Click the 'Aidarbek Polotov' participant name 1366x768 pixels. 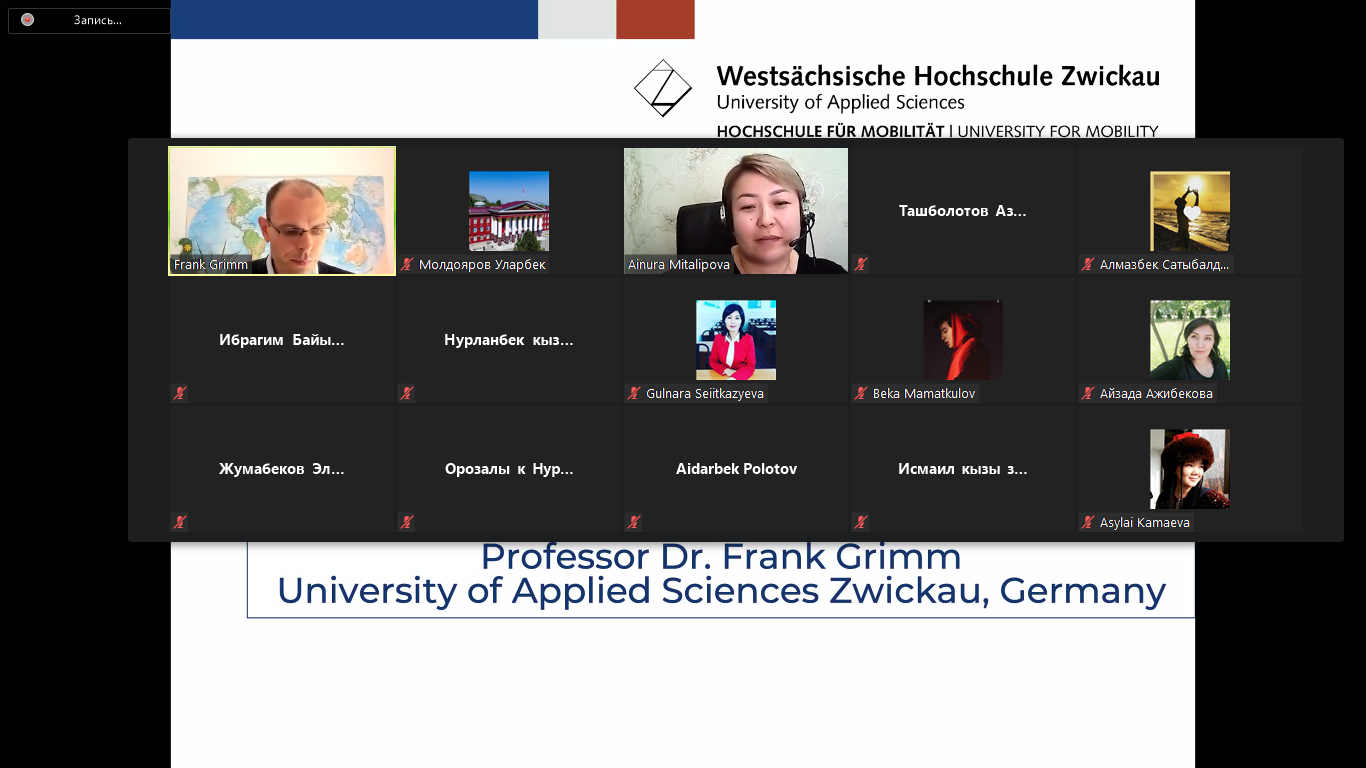point(736,469)
